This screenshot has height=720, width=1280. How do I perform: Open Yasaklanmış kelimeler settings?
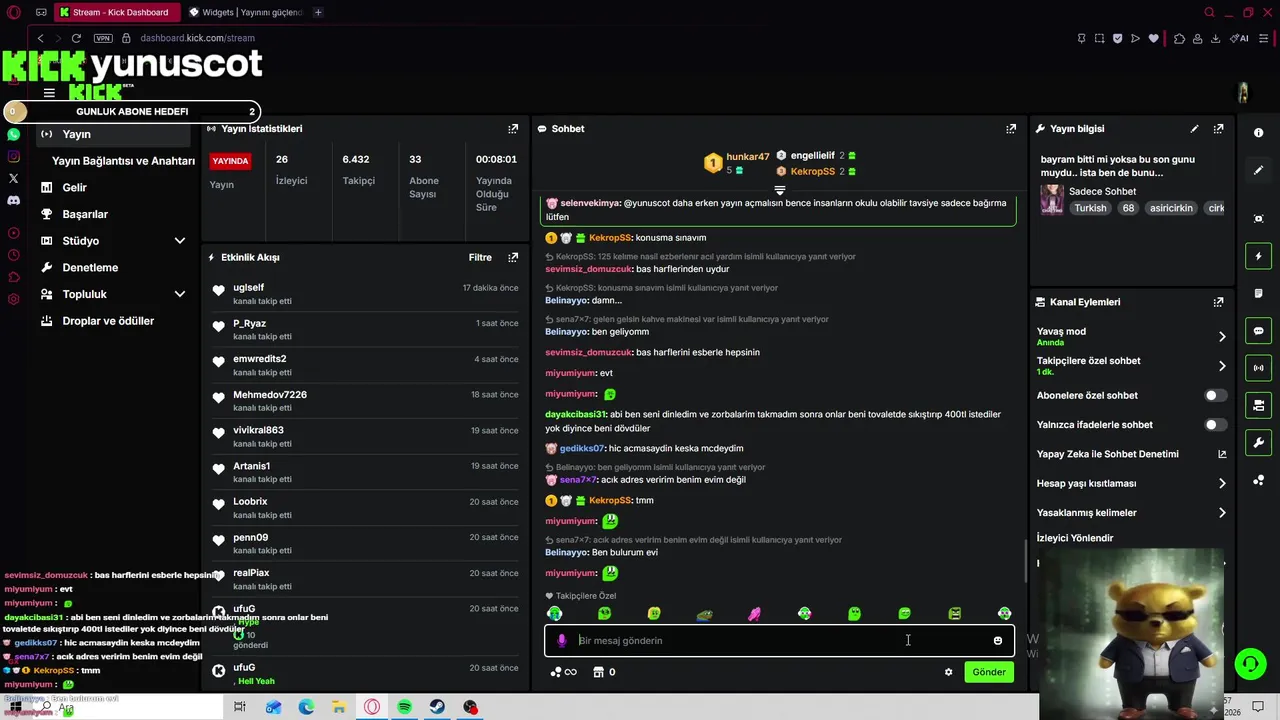click(1131, 513)
